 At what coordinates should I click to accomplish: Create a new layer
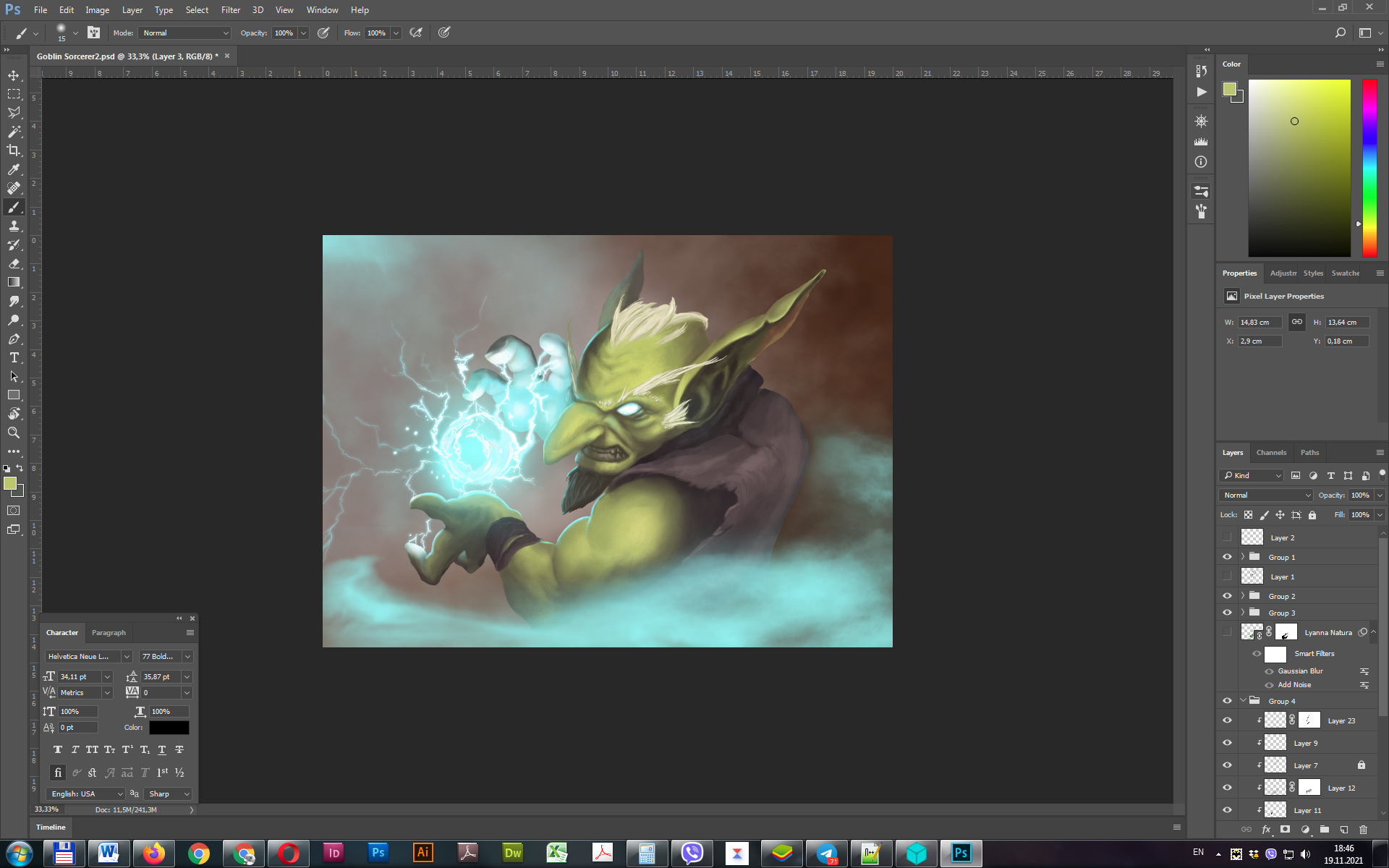tap(1344, 830)
